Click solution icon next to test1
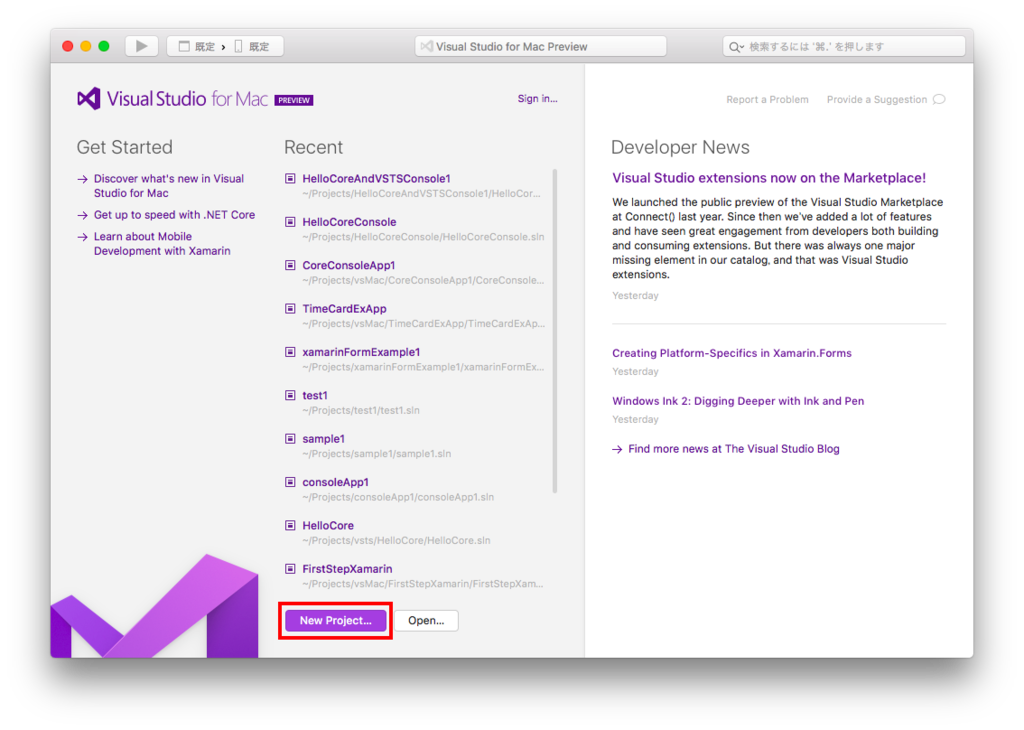The image size is (1024, 730). (x=290, y=395)
